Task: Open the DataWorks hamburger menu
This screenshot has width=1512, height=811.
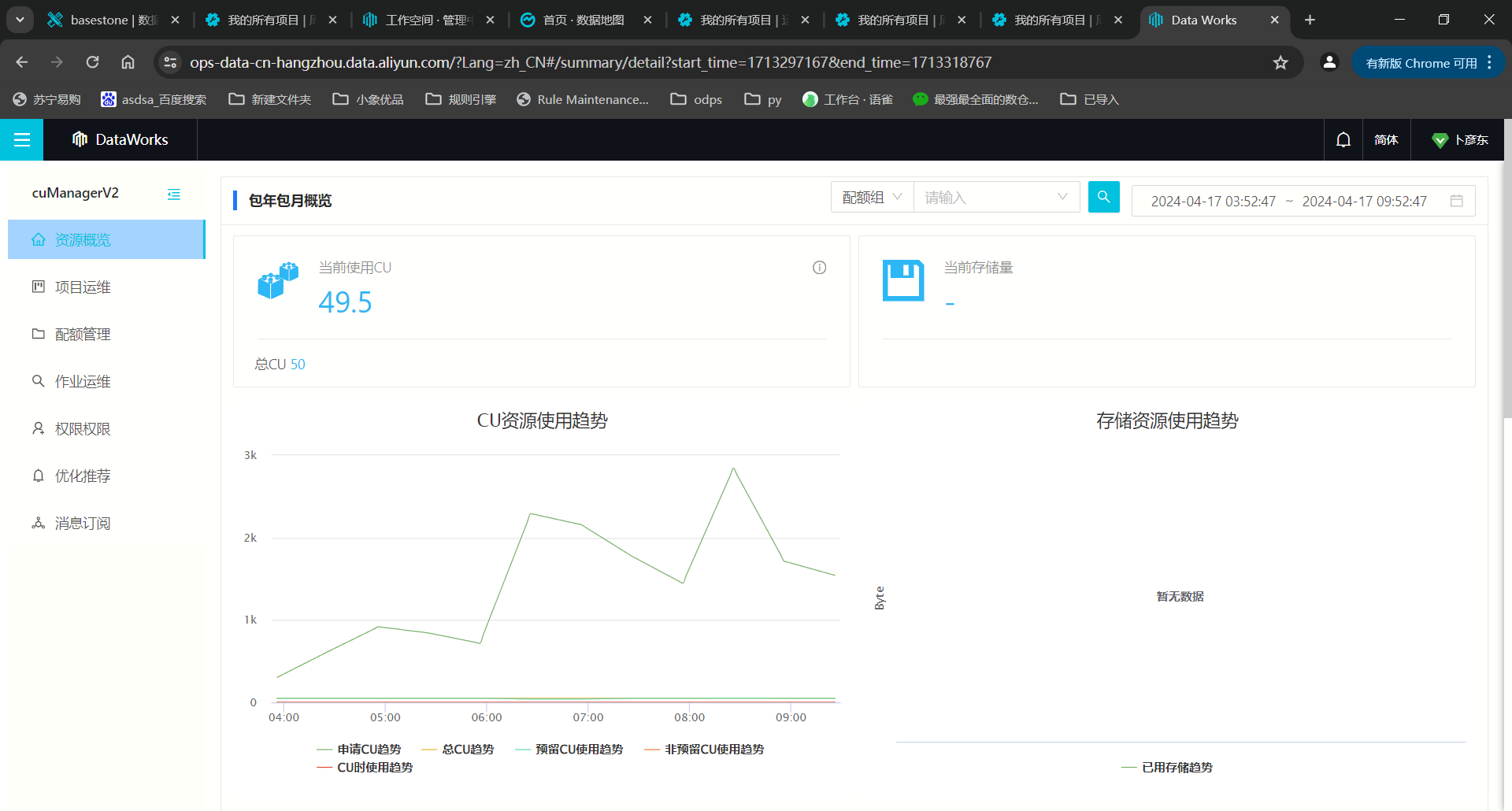Action: (x=22, y=139)
